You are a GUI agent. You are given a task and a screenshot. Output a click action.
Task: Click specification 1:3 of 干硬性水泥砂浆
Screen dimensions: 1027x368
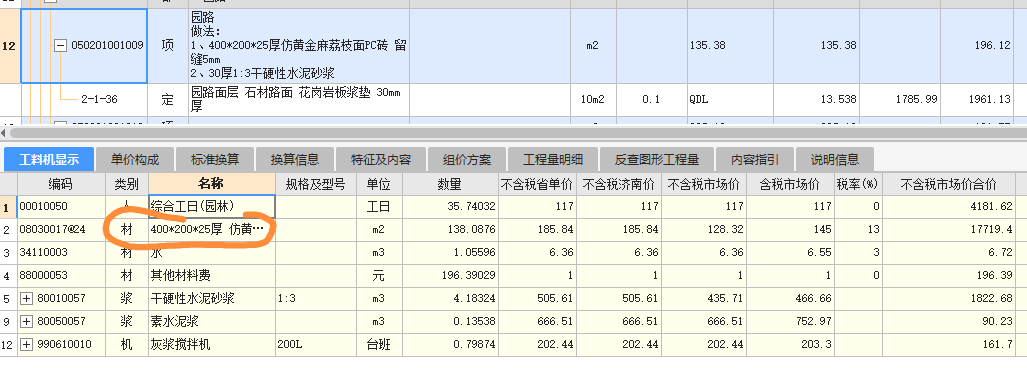tap(316, 299)
